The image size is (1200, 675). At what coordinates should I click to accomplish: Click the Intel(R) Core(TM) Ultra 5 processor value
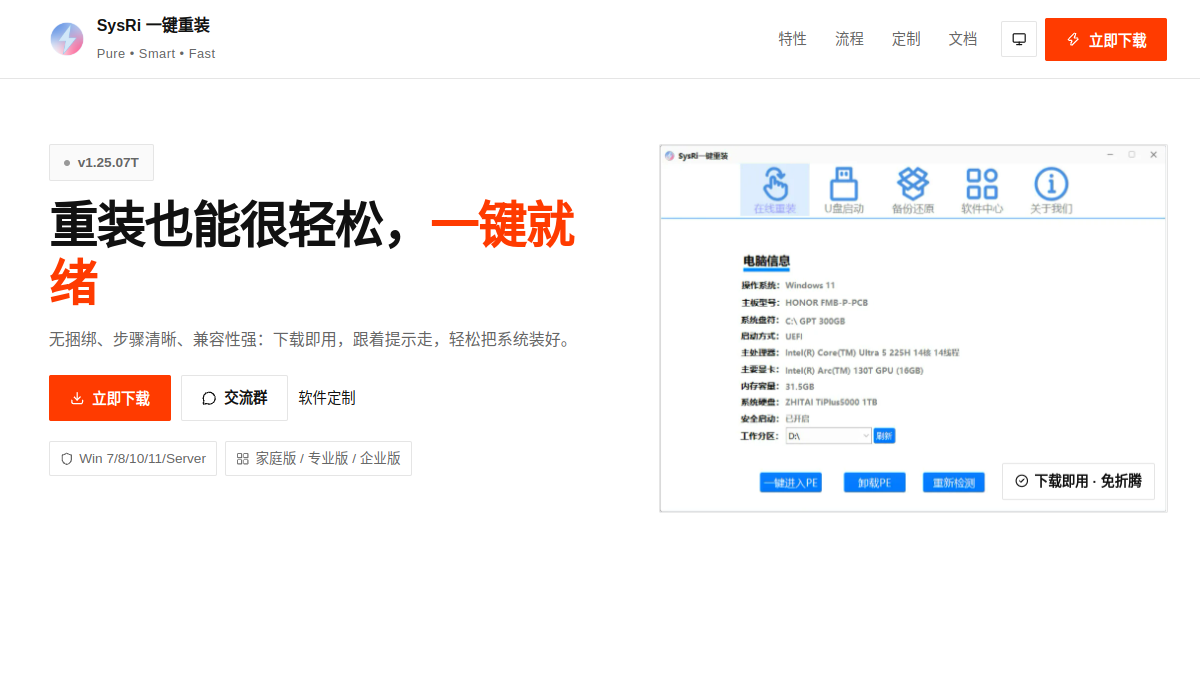click(872, 353)
